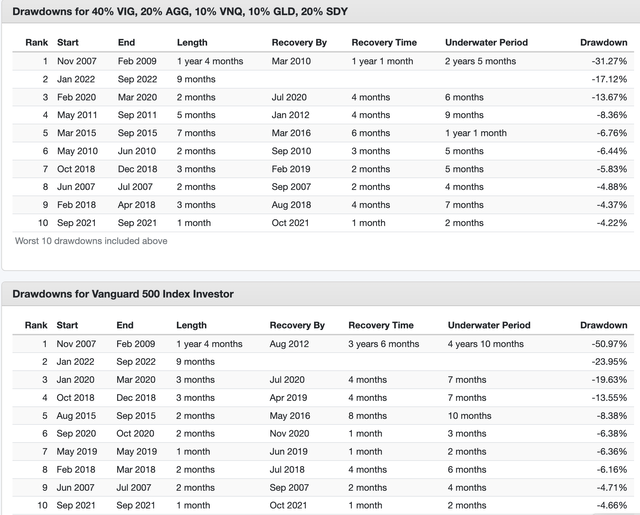The width and height of the screenshot is (640, 515).
Task: Click '1 year 1 month' recovery time
Action: (x=382, y=61)
